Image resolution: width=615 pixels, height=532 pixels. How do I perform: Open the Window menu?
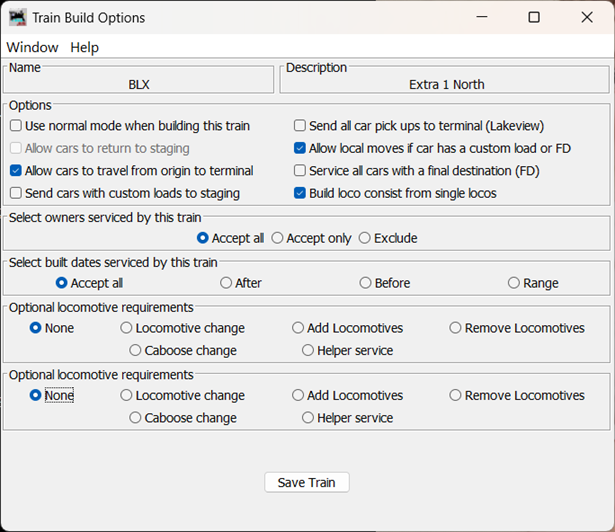point(32,47)
